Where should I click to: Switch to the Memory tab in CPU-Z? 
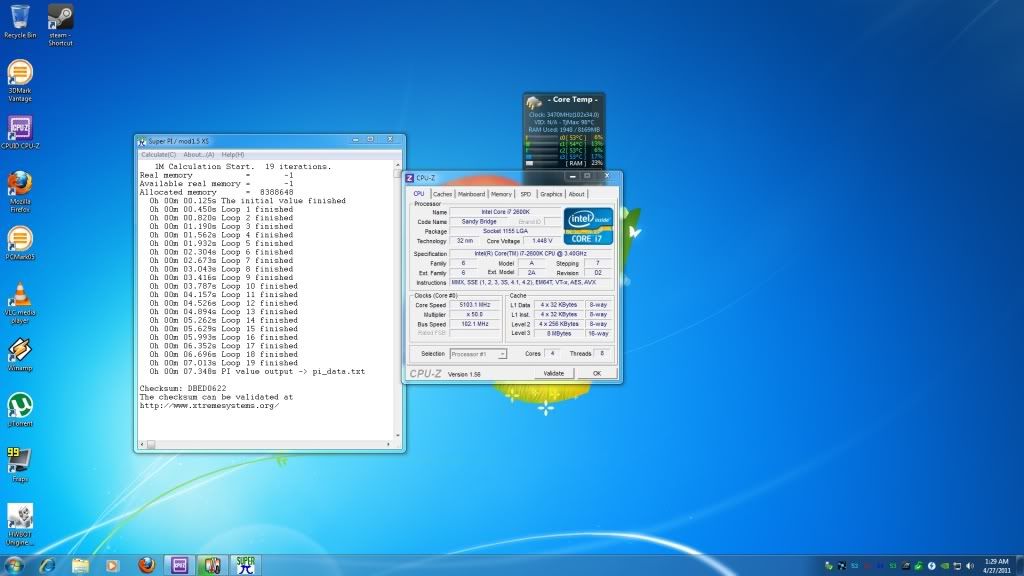pyautogui.click(x=501, y=194)
